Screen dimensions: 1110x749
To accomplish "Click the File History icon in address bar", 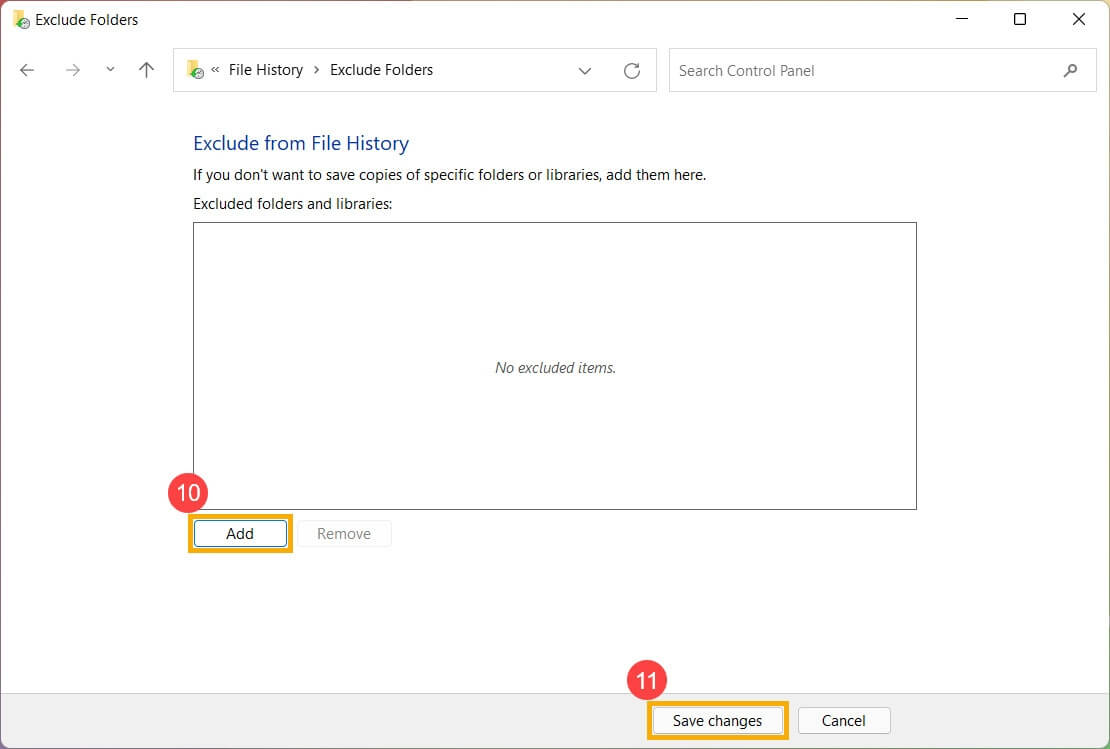I will (195, 70).
